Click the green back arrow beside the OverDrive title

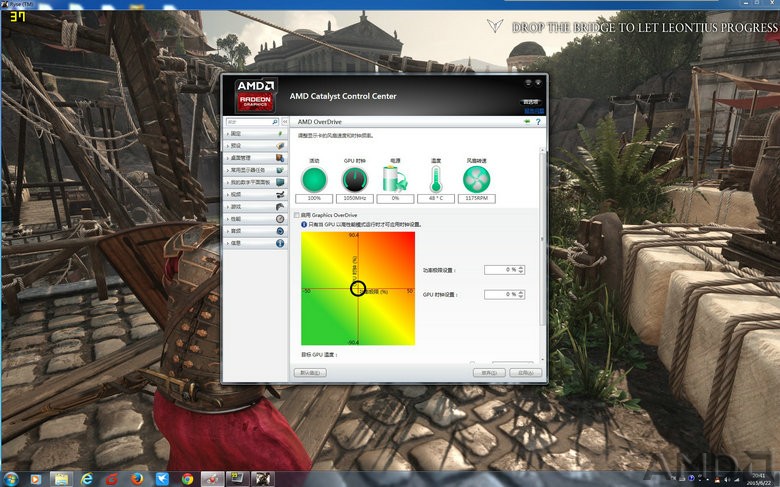[527, 121]
